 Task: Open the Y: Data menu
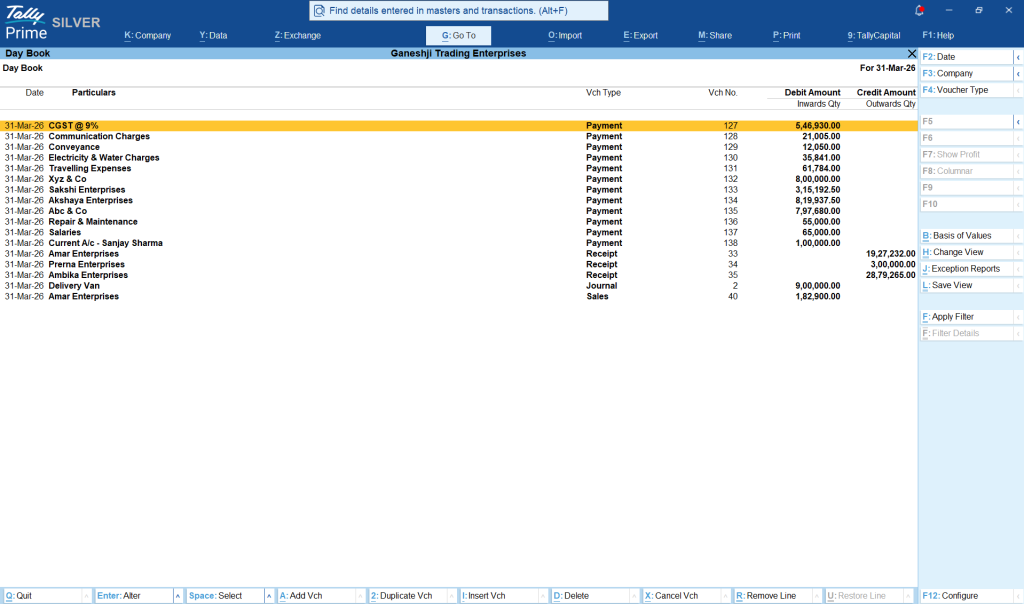click(214, 35)
